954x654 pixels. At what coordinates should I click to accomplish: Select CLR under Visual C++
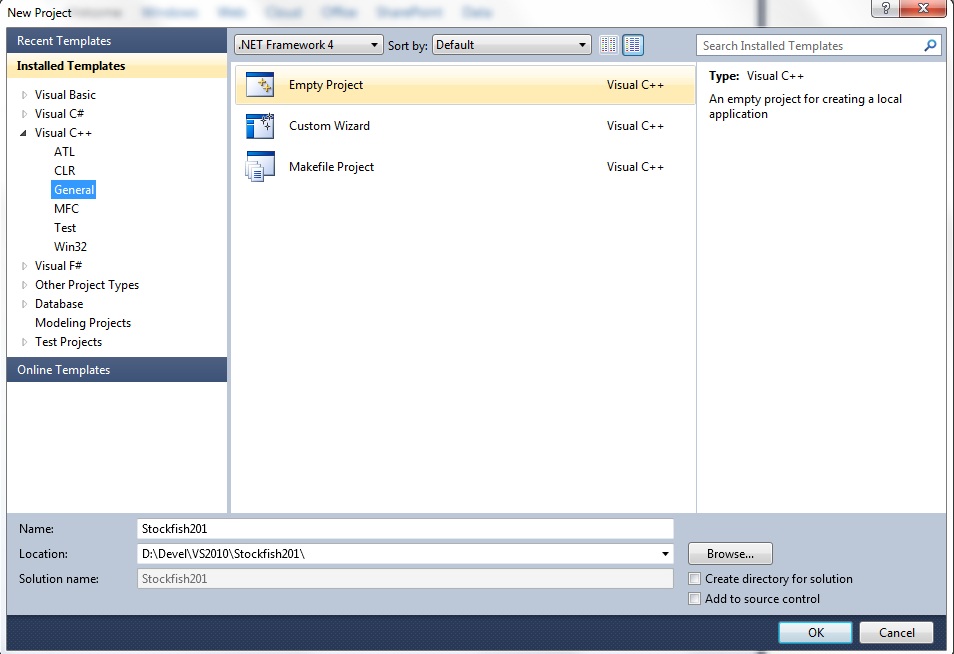pyautogui.click(x=64, y=170)
